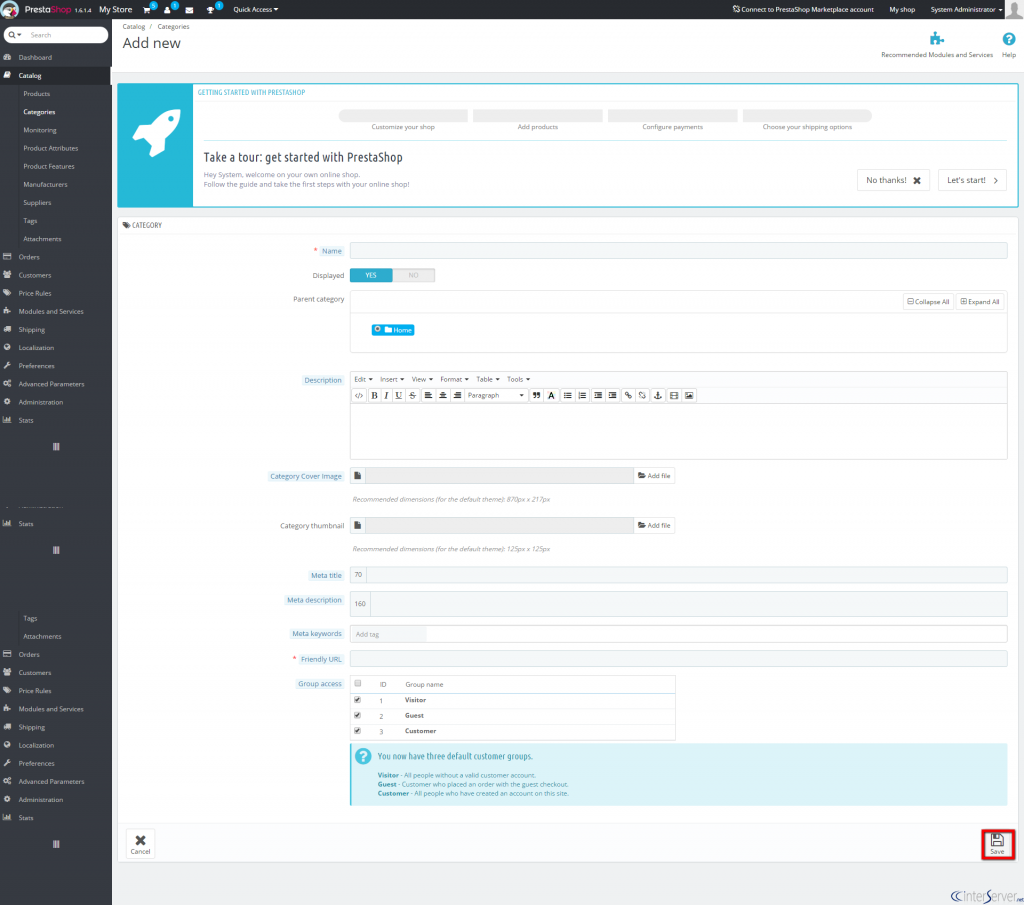Insert a table using editor icon
The height and width of the screenshot is (905, 1024).
point(674,396)
